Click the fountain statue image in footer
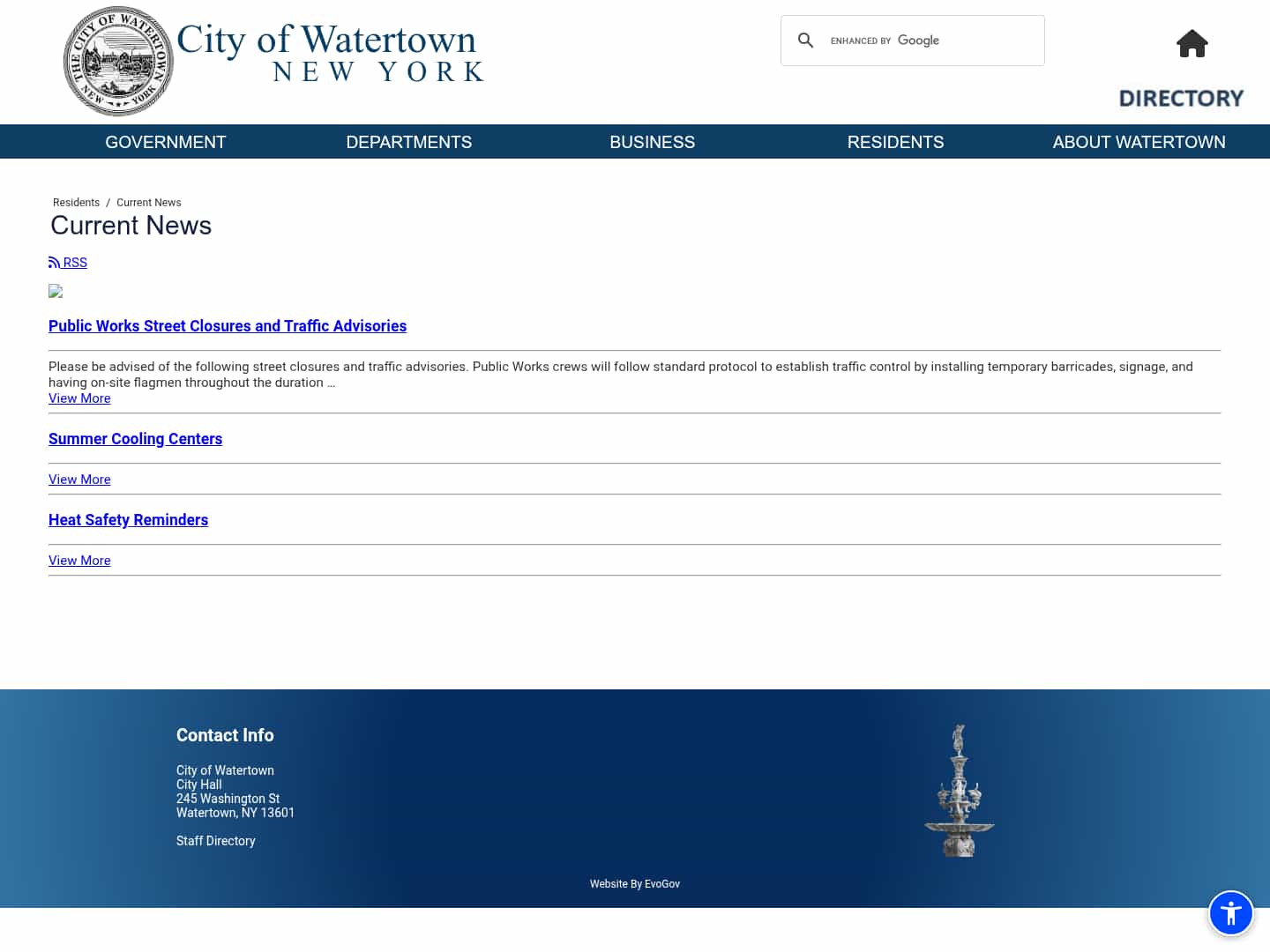 click(x=960, y=791)
